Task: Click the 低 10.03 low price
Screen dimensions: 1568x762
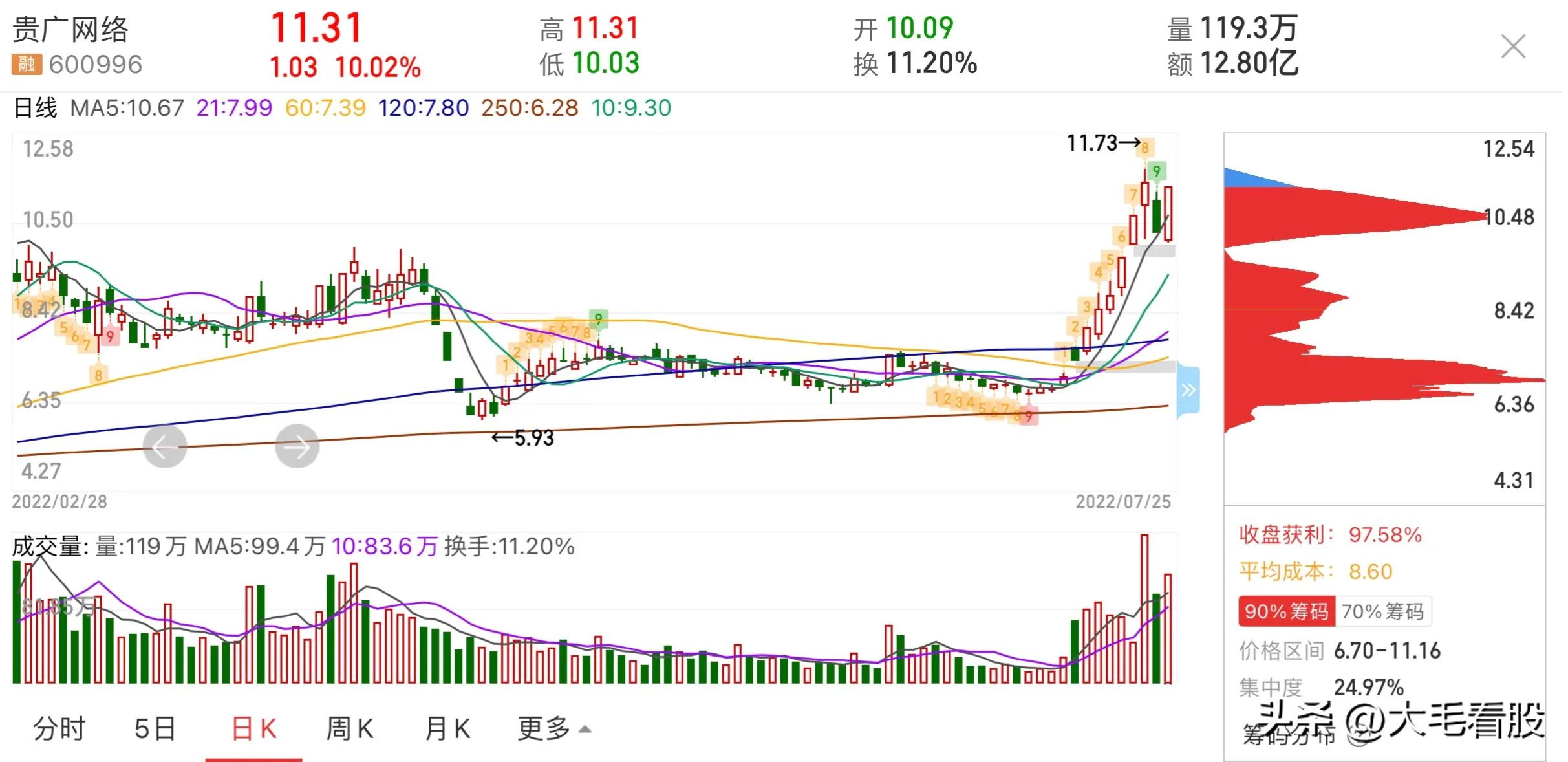Action: [x=590, y=63]
